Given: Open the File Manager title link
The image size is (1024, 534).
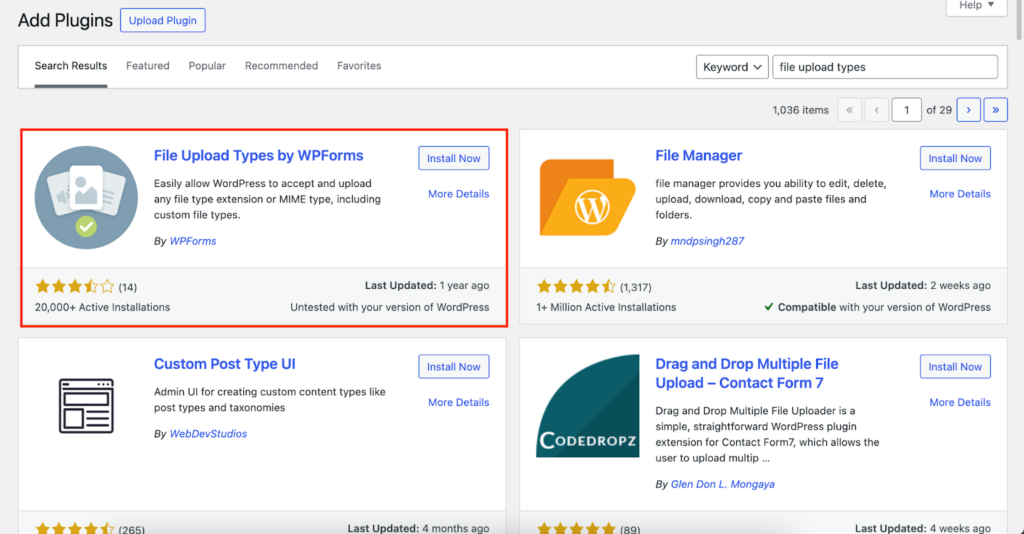Looking at the screenshot, I should (x=699, y=155).
